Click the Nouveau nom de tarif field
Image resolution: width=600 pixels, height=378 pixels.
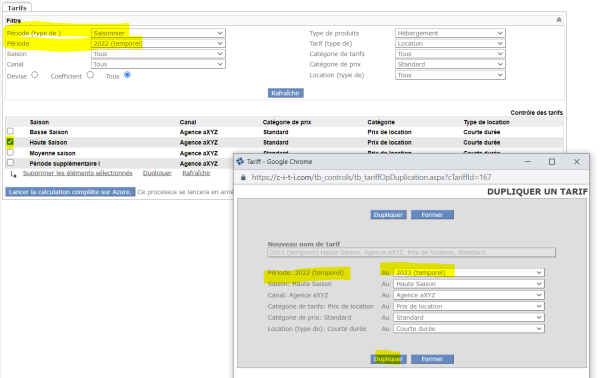pos(411,253)
